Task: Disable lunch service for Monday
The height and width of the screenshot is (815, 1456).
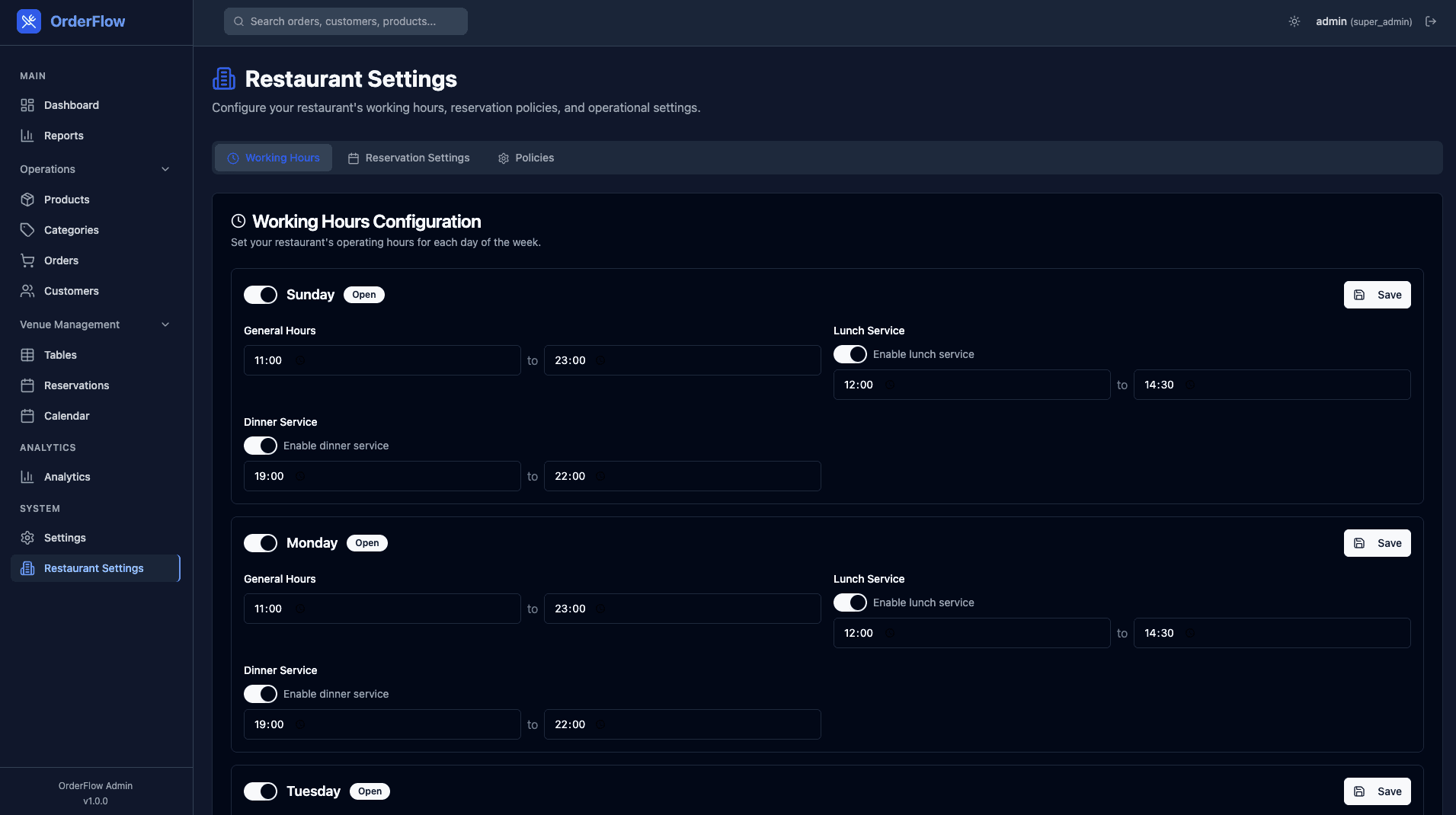Action: tap(851, 602)
